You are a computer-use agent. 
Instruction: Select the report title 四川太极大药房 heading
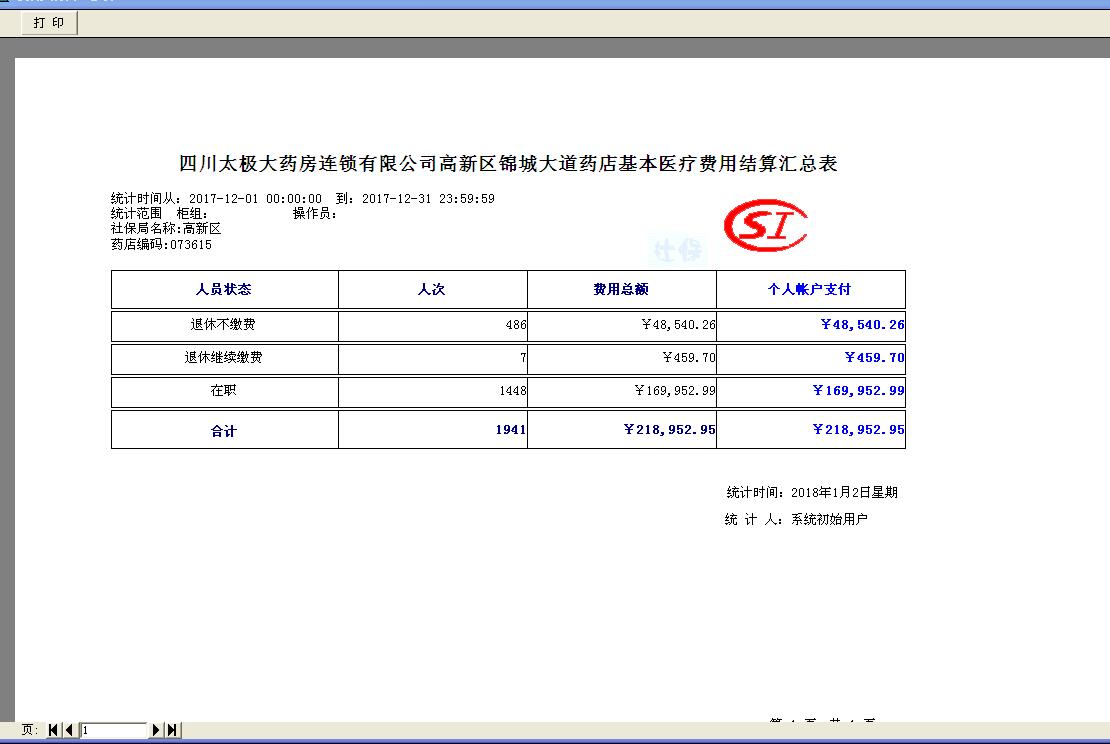(508, 164)
